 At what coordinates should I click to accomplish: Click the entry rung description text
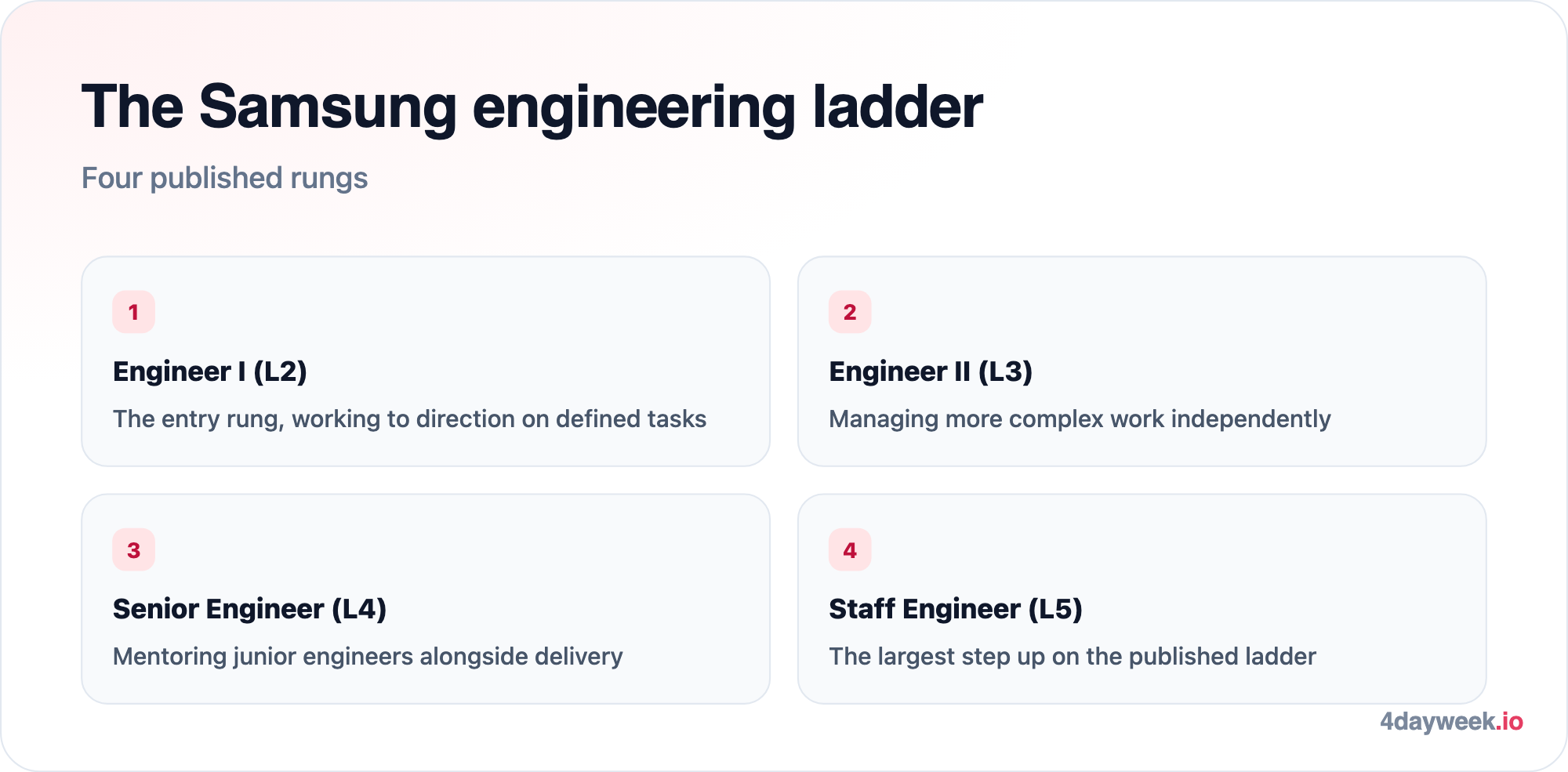click(409, 419)
